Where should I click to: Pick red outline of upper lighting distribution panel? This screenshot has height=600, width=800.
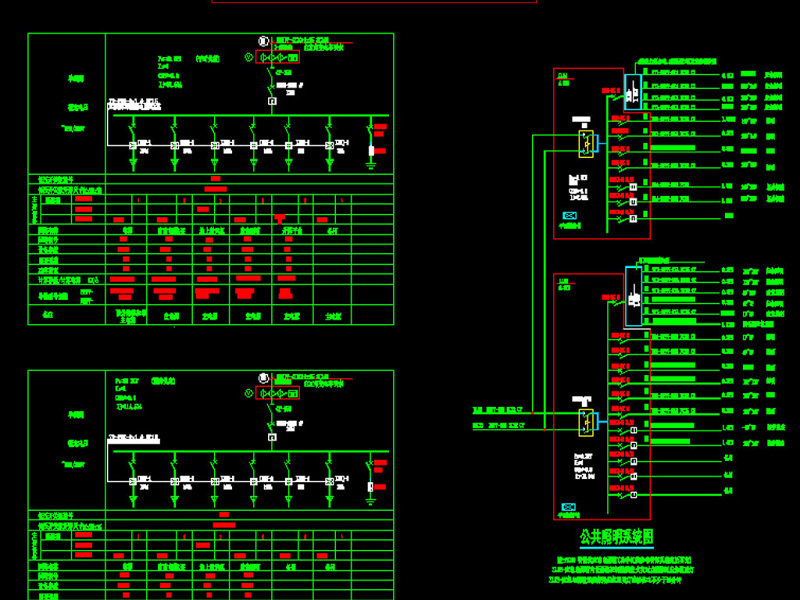(x=553, y=150)
